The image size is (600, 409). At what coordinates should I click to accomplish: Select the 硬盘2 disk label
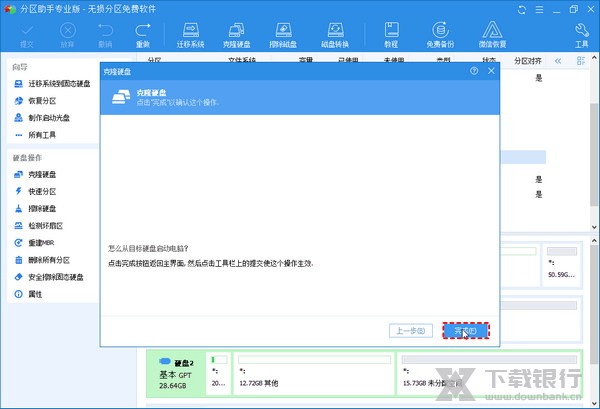pyautogui.click(x=176, y=374)
